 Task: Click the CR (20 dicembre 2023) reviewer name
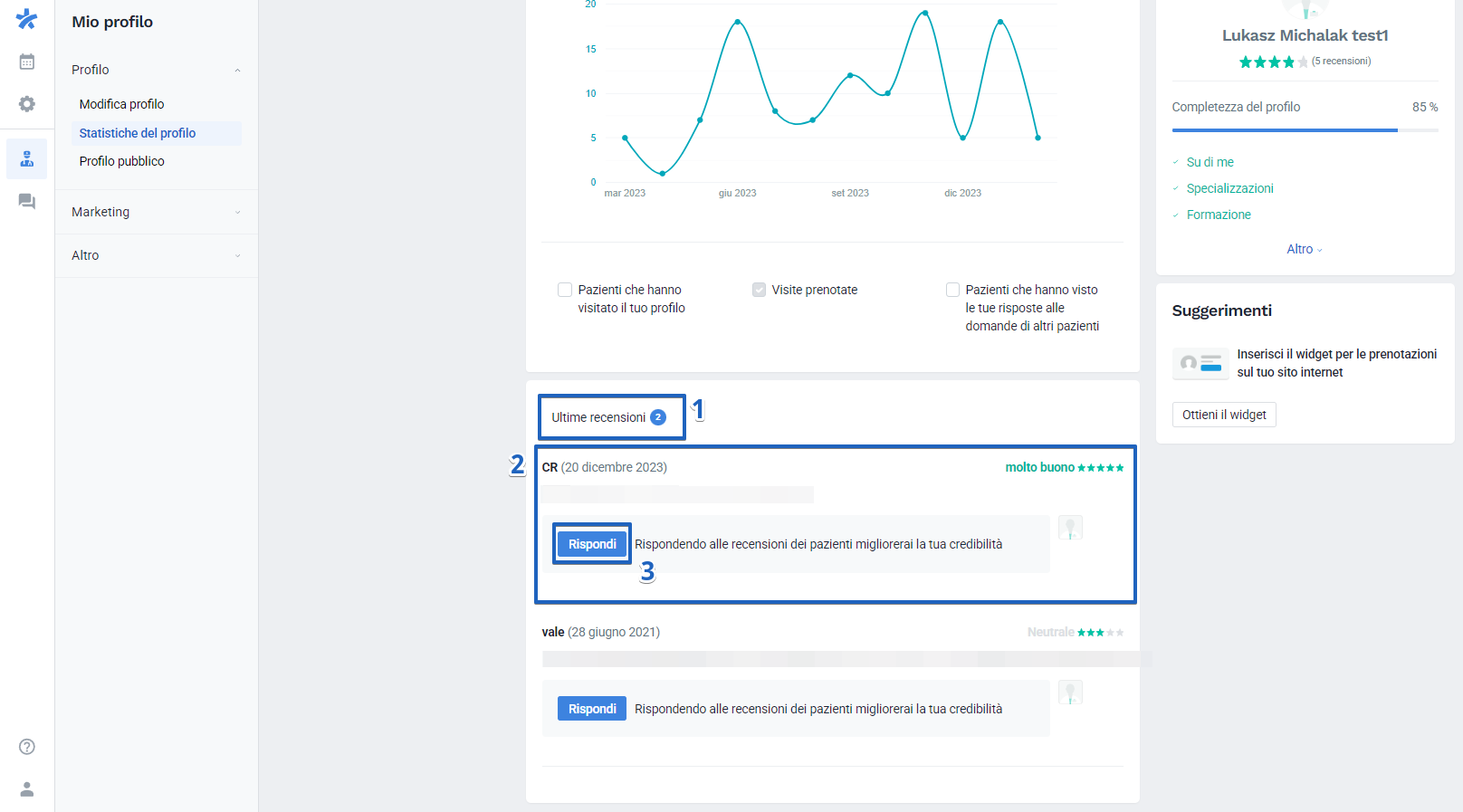click(604, 467)
